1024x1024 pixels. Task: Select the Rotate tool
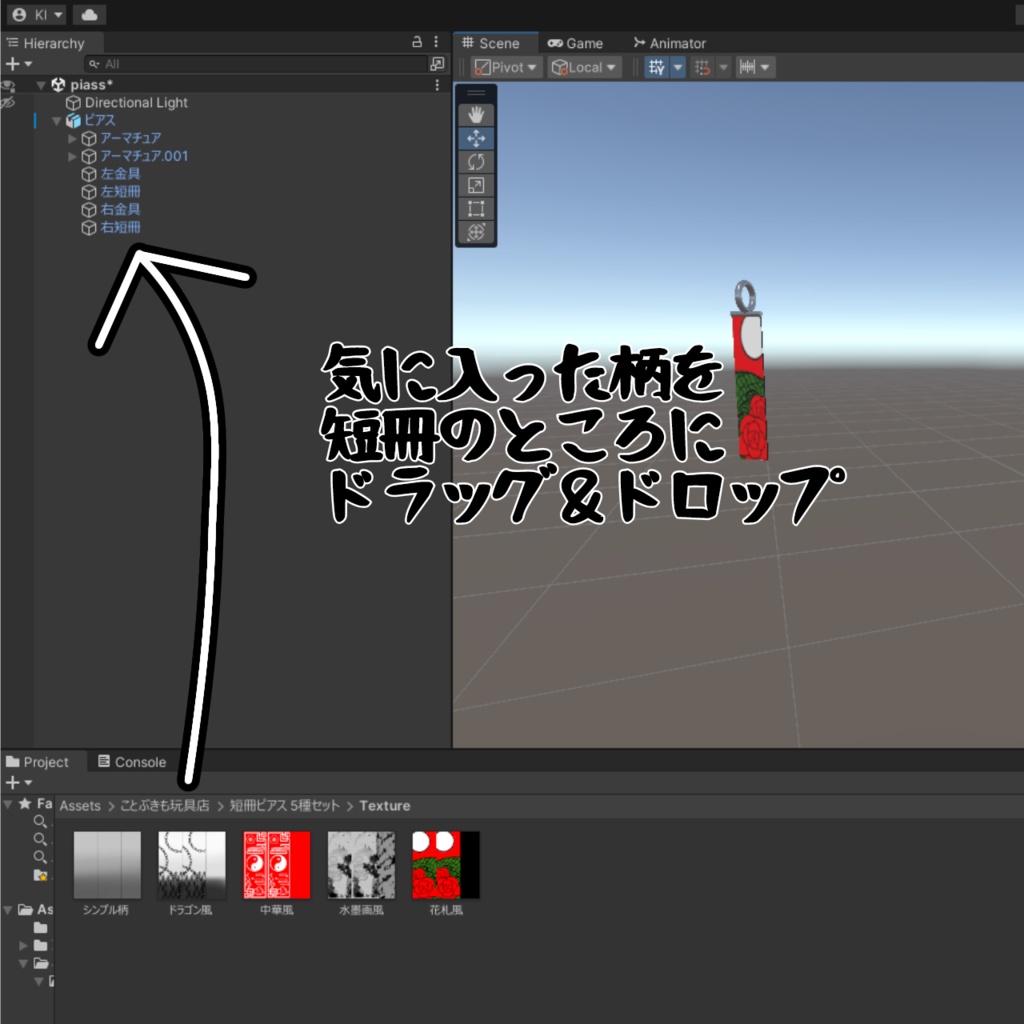click(477, 161)
